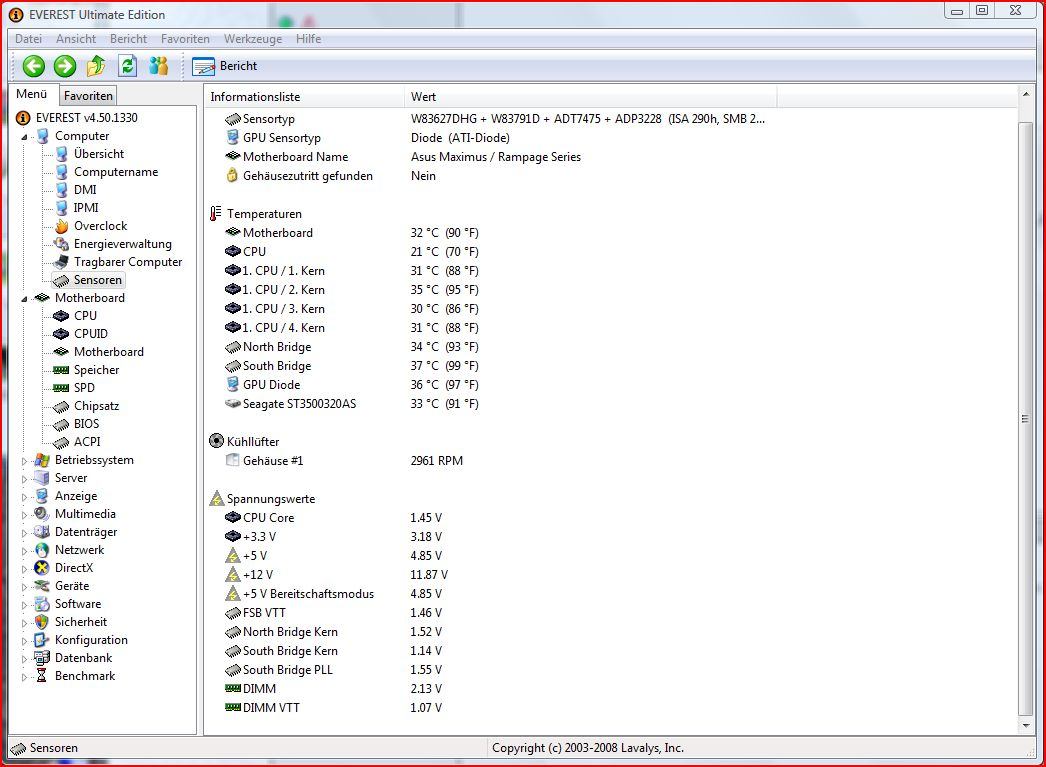Select the Sicherheit shield icon

[41, 622]
